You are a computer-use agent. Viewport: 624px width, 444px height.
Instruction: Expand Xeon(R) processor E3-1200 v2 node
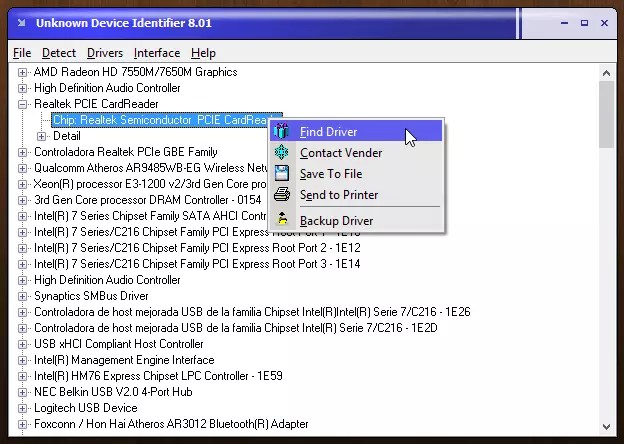pos(22,184)
